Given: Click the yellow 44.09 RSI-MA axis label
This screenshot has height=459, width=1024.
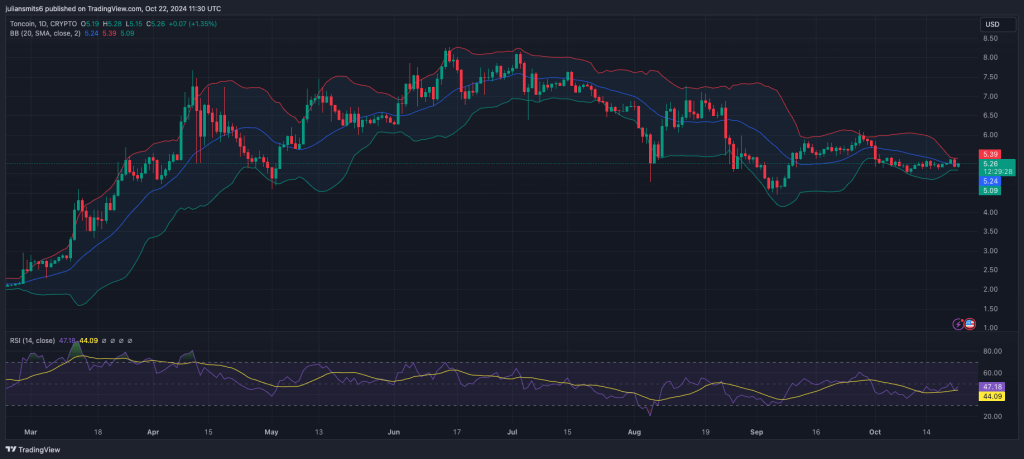Looking at the screenshot, I should [x=991, y=396].
